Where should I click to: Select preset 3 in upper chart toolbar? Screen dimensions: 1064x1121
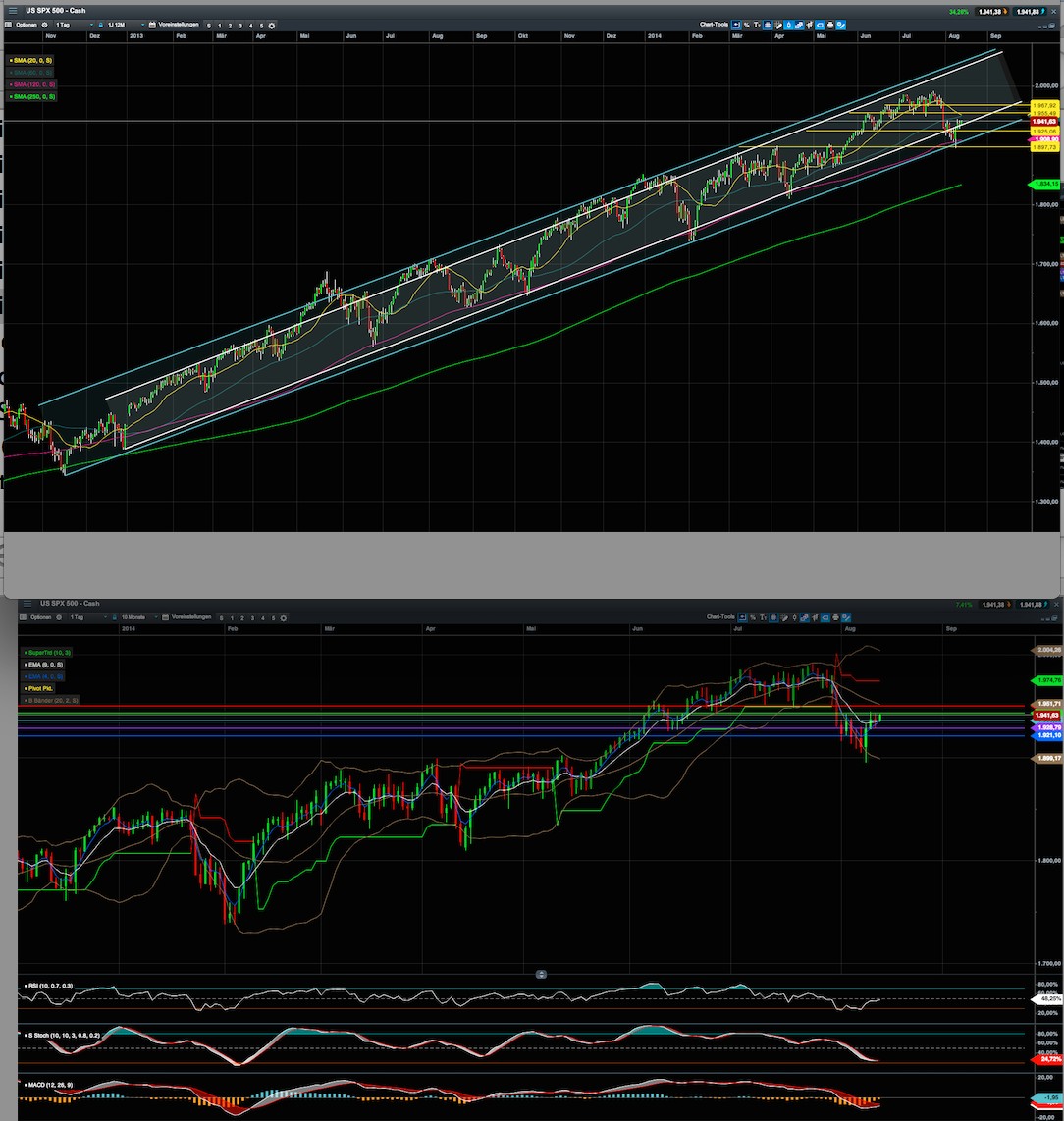240,26
